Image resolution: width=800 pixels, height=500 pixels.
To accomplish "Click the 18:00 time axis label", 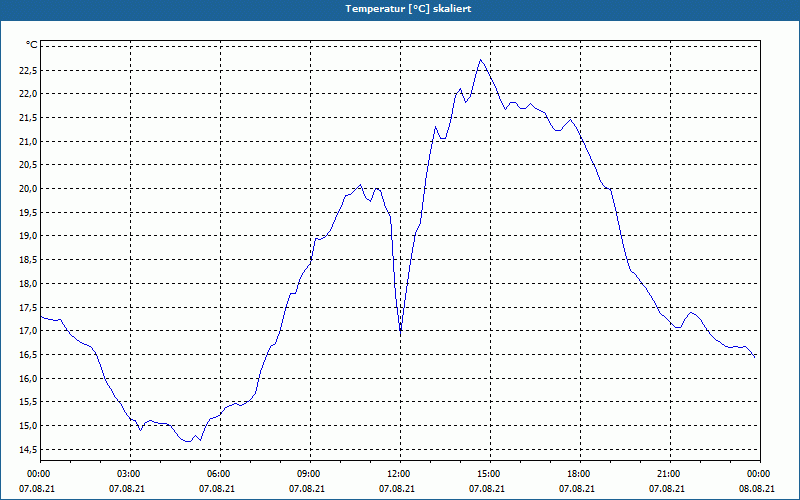I will tap(577, 474).
